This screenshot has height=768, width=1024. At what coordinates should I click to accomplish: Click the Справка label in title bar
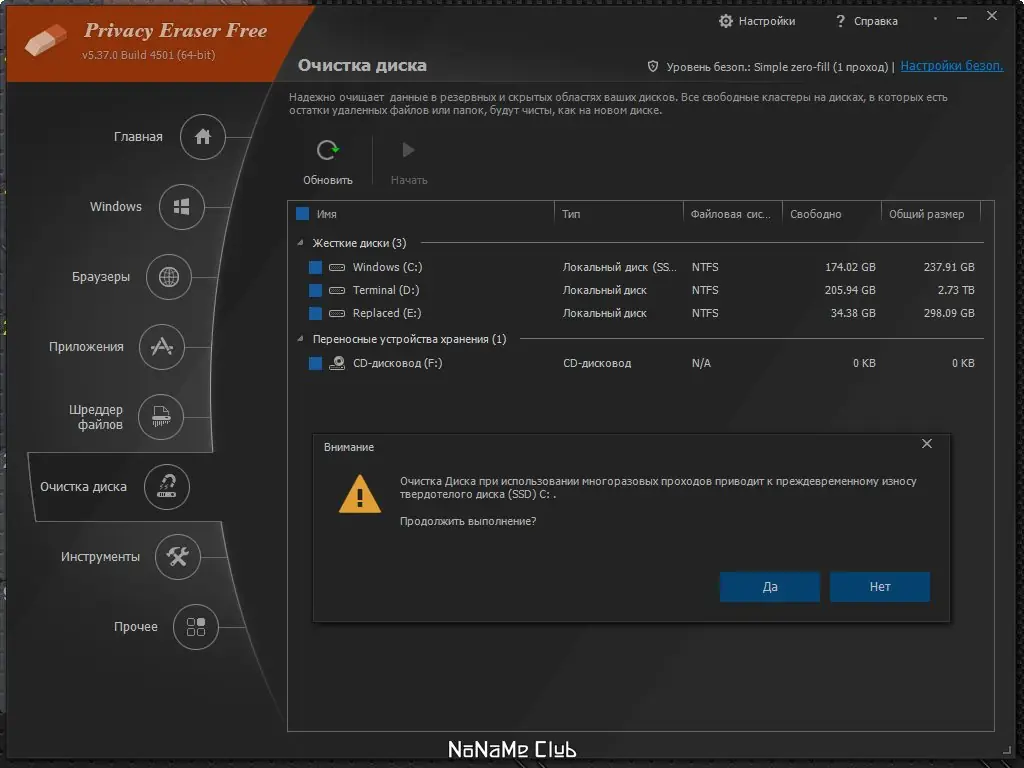coord(876,21)
